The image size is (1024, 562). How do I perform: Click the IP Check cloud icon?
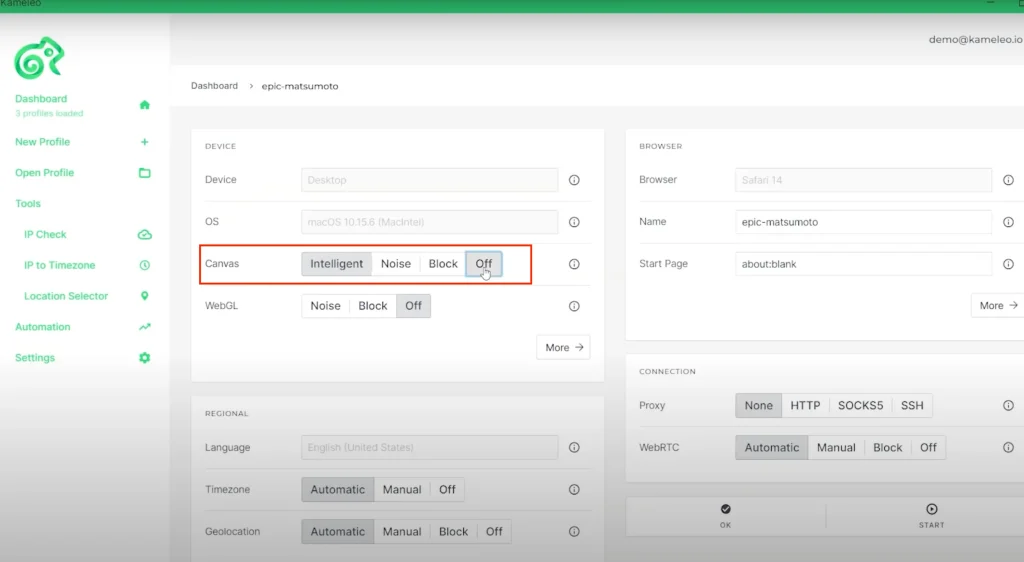(x=144, y=234)
